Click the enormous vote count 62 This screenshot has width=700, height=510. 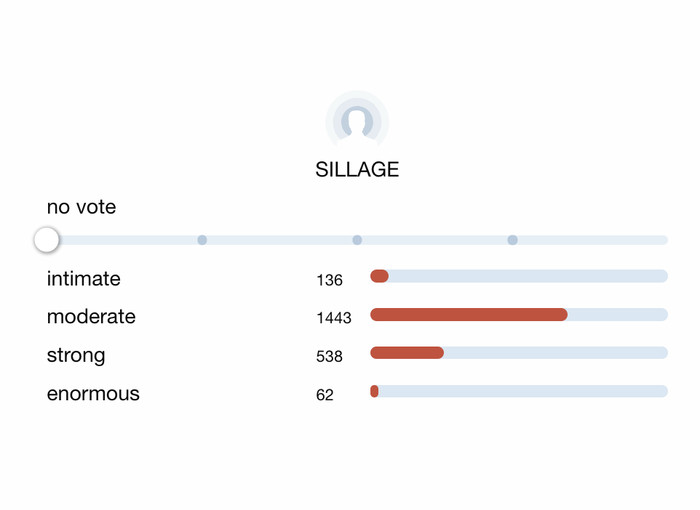pyautogui.click(x=325, y=395)
